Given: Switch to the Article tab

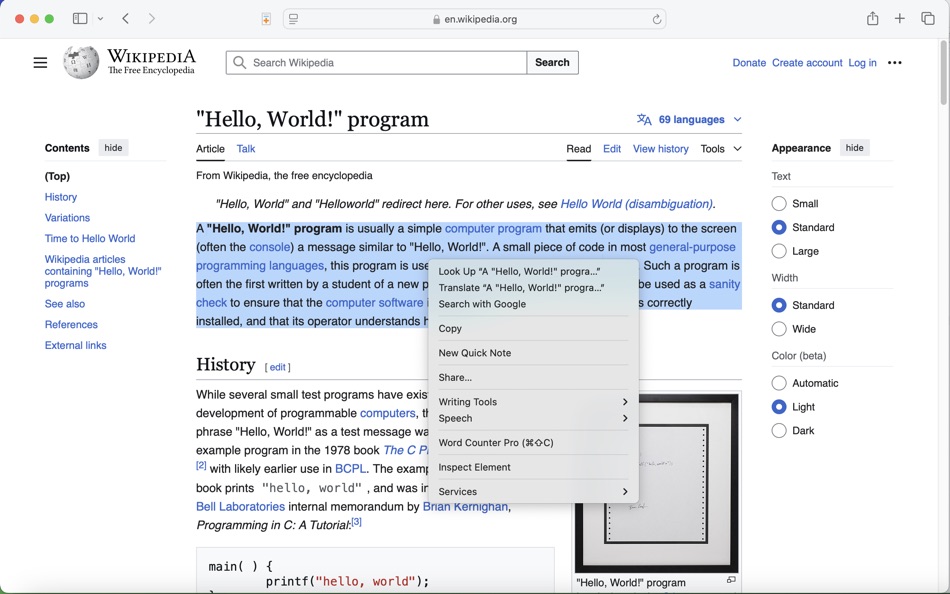Looking at the screenshot, I should [210, 148].
